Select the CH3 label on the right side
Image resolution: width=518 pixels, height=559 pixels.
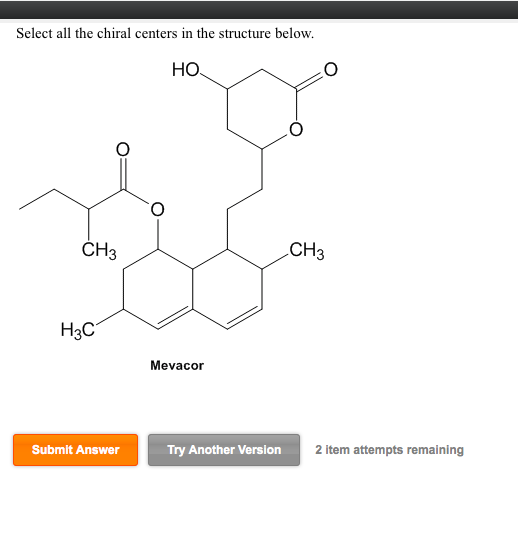point(307,251)
